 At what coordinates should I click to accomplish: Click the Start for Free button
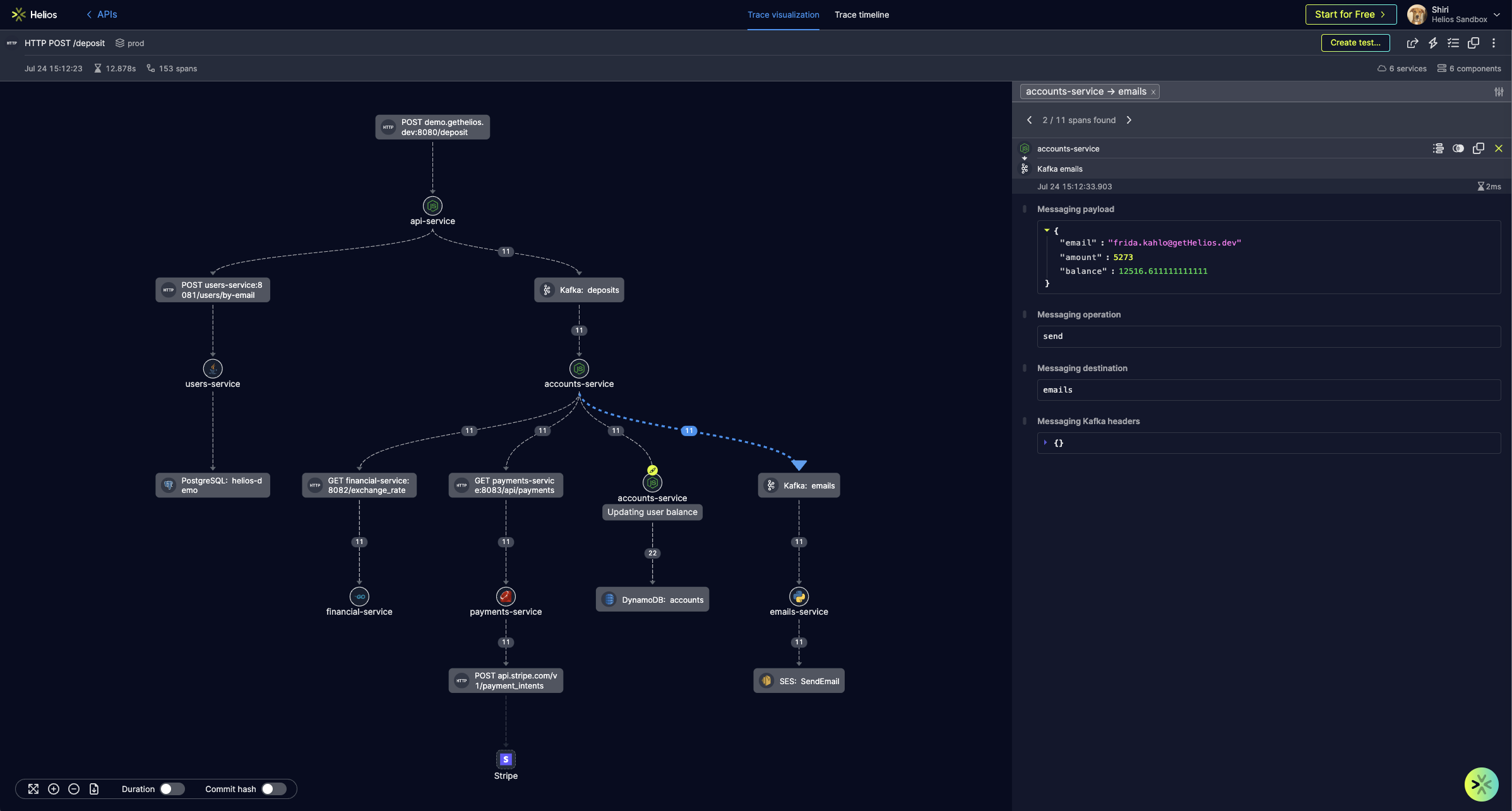pos(1350,15)
